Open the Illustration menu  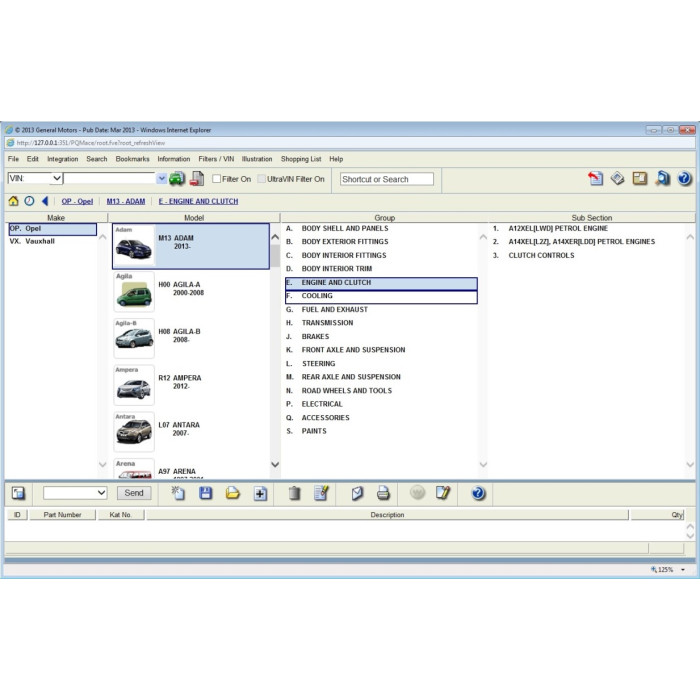[x=257, y=159]
